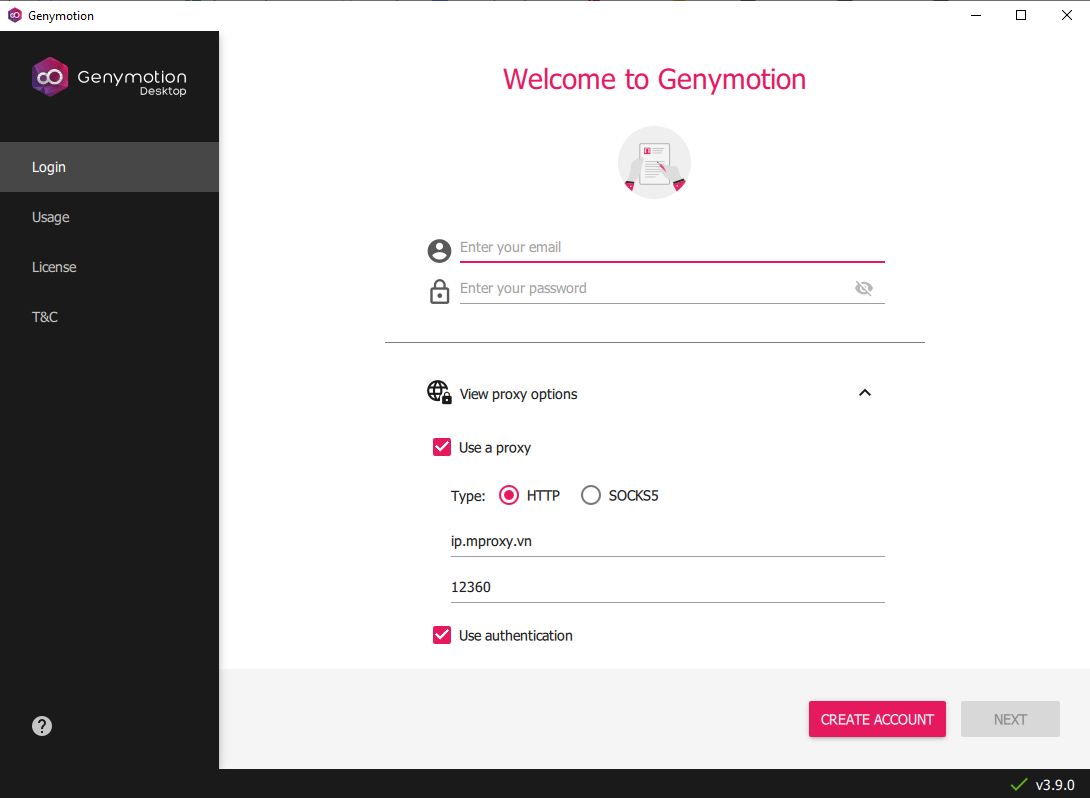Collapse the View proxy options chevron

pyautogui.click(x=865, y=393)
